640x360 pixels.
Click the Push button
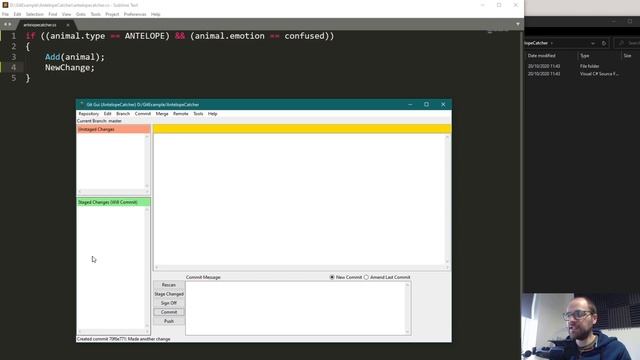pyautogui.click(x=169, y=321)
